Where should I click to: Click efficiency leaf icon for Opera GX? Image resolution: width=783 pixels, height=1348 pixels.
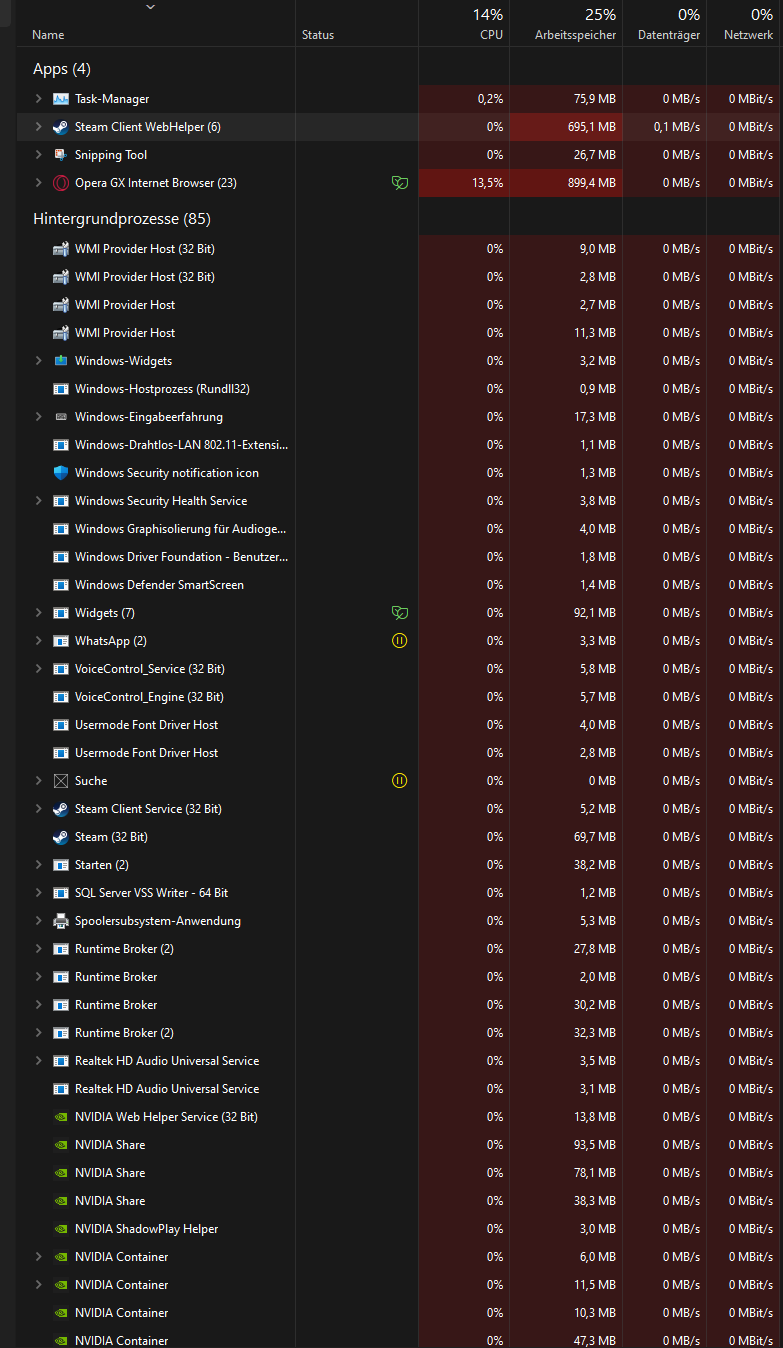[400, 183]
